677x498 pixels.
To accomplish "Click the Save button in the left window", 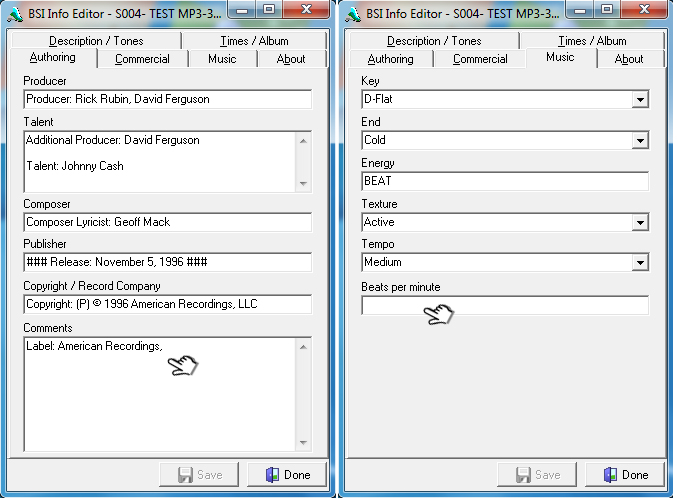I will pos(199,475).
